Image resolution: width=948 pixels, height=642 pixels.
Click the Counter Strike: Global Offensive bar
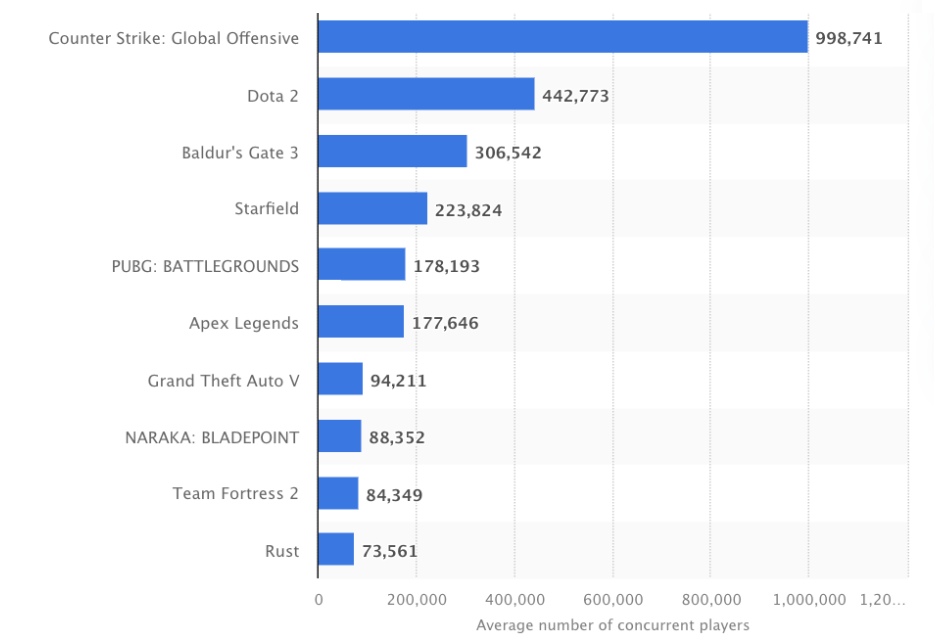pos(562,37)
